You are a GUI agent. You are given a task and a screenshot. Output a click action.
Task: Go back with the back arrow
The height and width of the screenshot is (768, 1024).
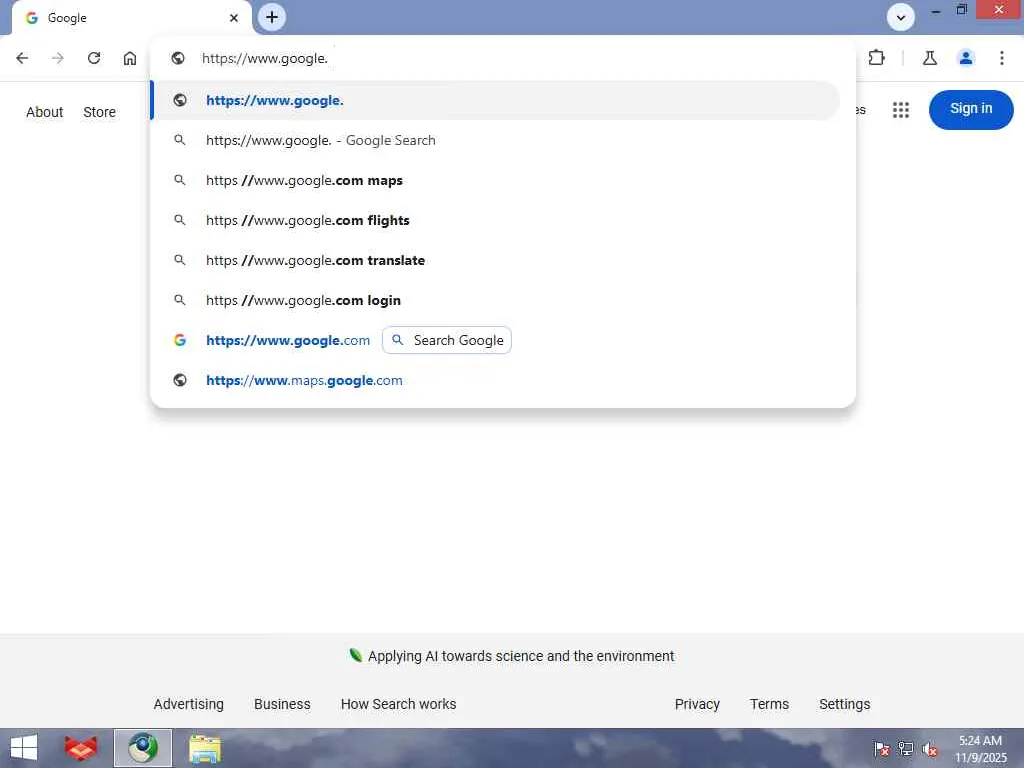[x=22, y=58]
